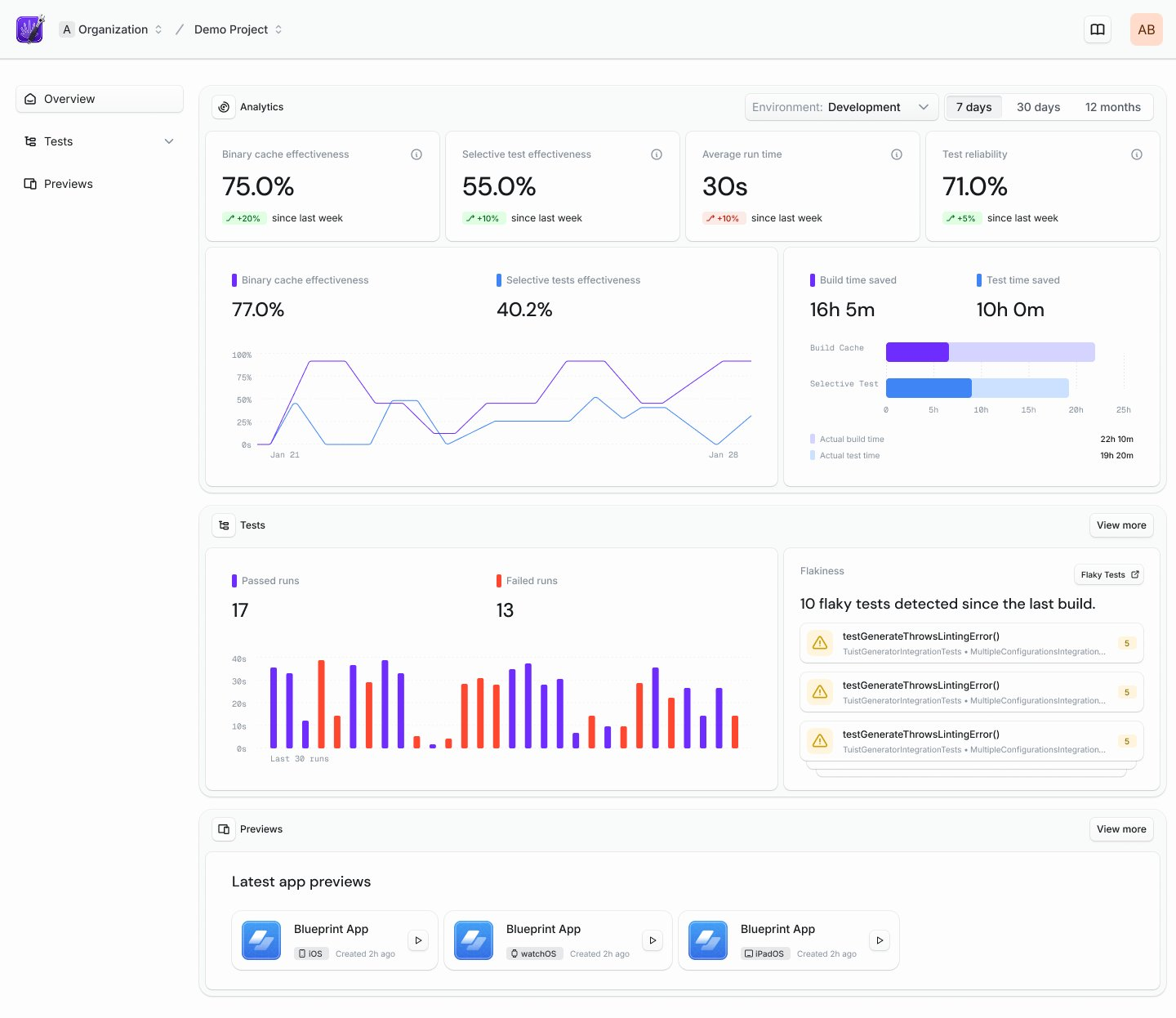Click the warning icon on first flaky test

pos(820,643)
